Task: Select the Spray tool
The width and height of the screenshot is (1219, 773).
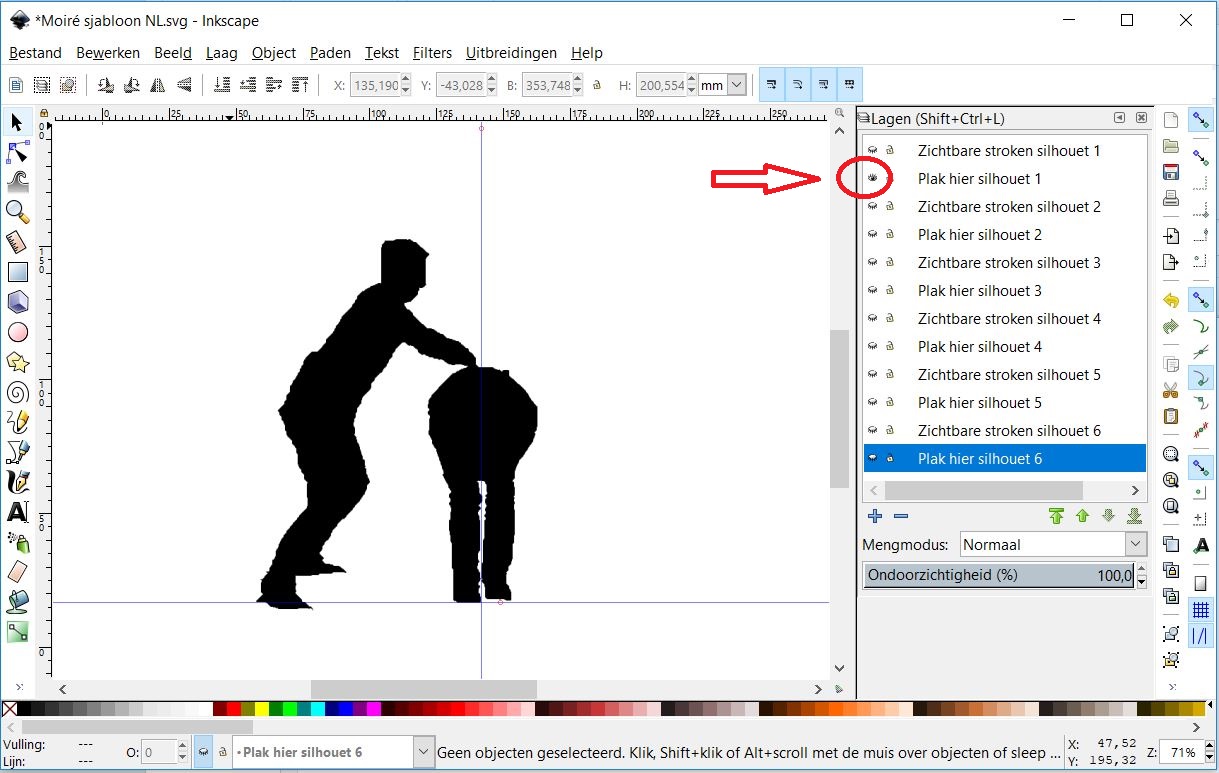Action: point(18,542)
